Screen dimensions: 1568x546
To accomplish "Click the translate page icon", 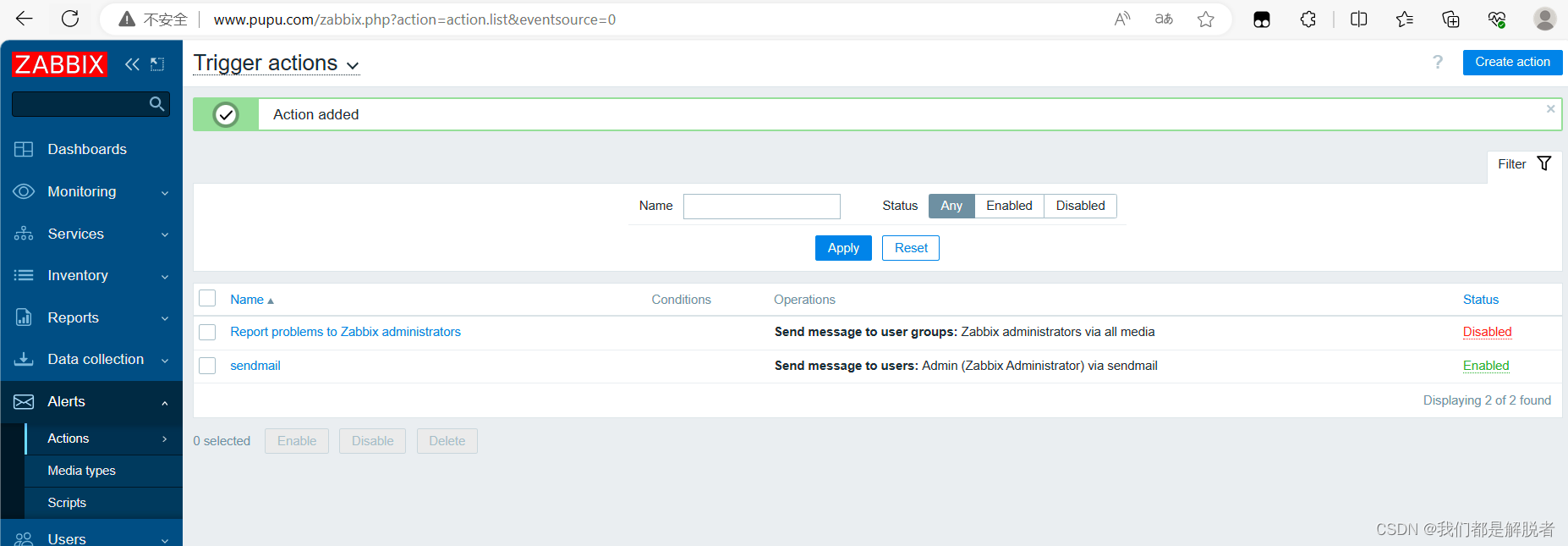I will pos(1164,19).
